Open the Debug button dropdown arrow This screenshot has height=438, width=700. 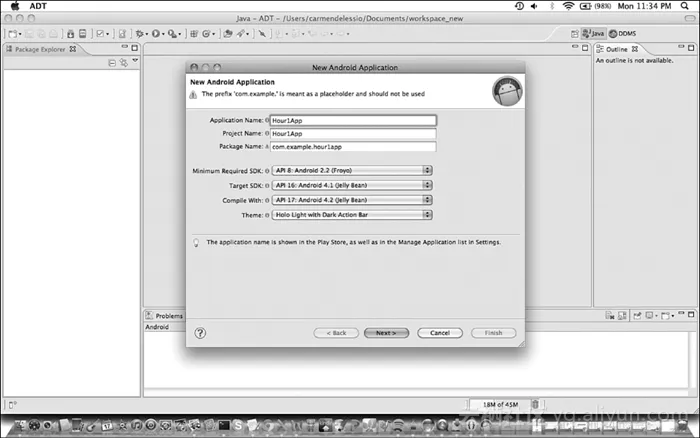pos(147,34)
